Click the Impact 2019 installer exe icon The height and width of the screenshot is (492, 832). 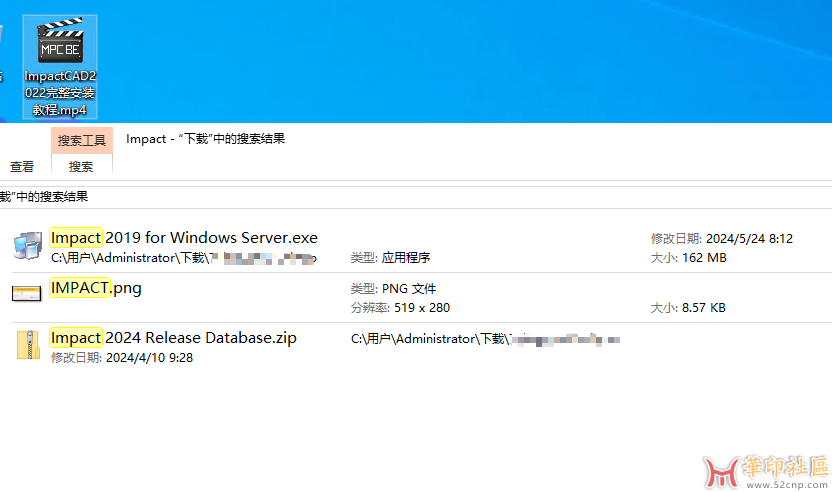pos(28,246)
